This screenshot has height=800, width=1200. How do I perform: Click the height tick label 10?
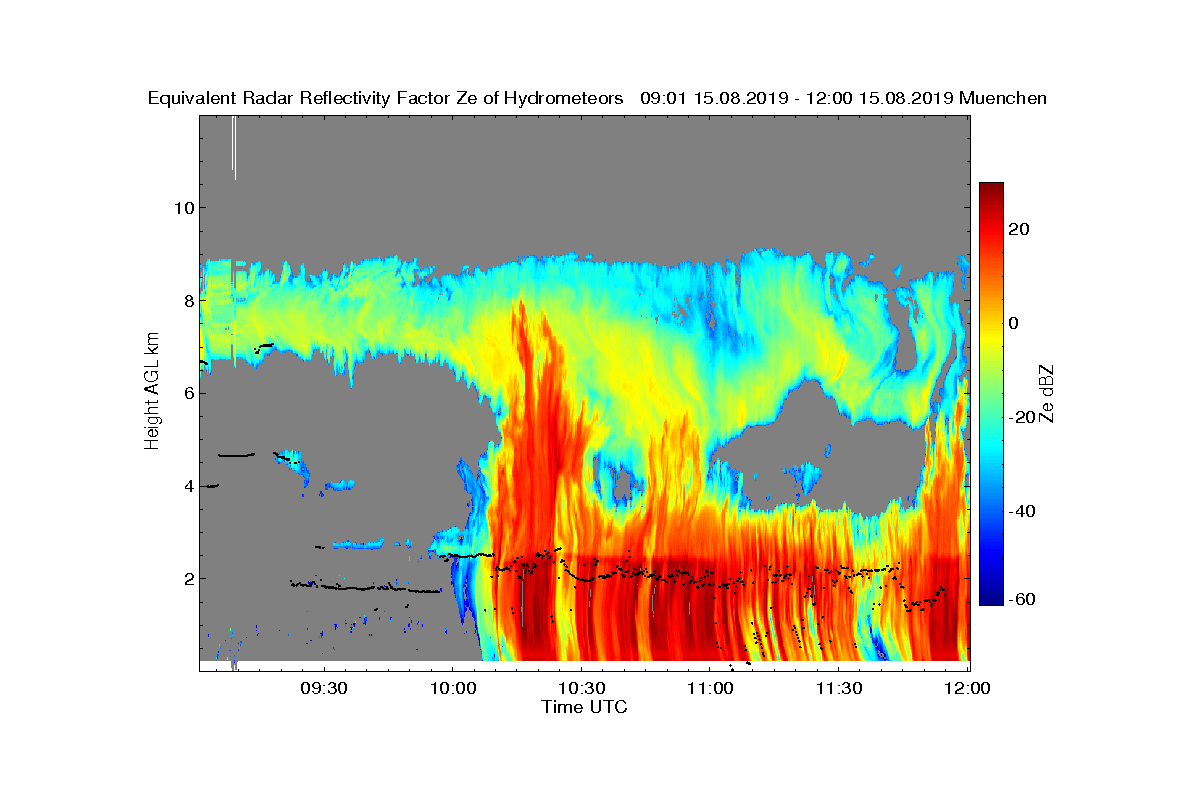point(182,208)
